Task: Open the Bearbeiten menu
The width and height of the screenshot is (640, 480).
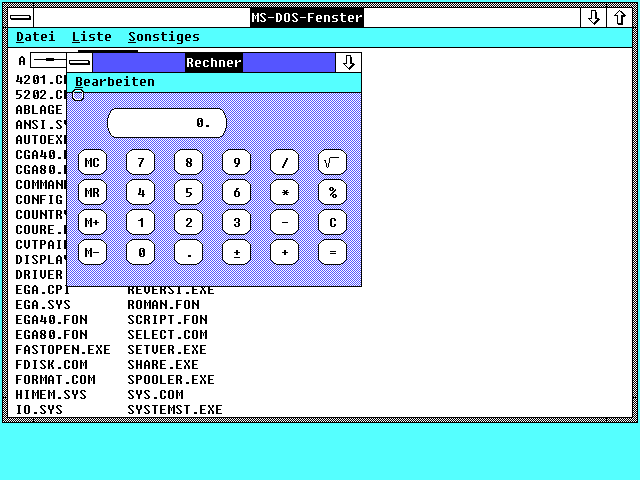Action: [115, 82]
